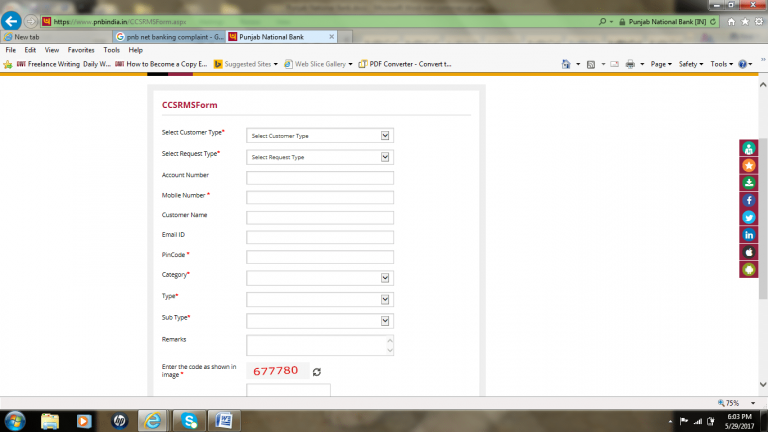The height and width of the screenshot is (432, 768).
Task: Open the Select Request Type dropdown
Action: pos(320,157)
